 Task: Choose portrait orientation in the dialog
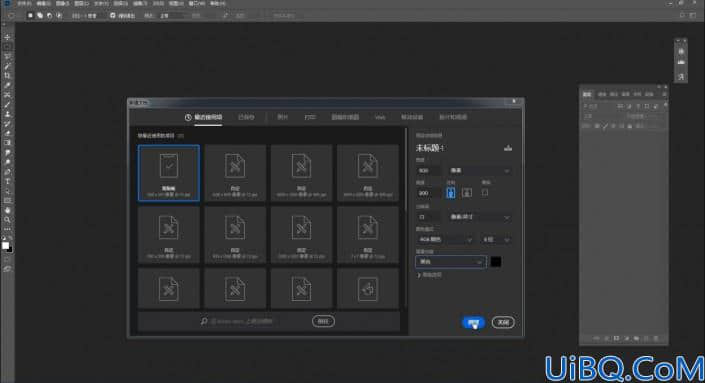click(451, 193)
